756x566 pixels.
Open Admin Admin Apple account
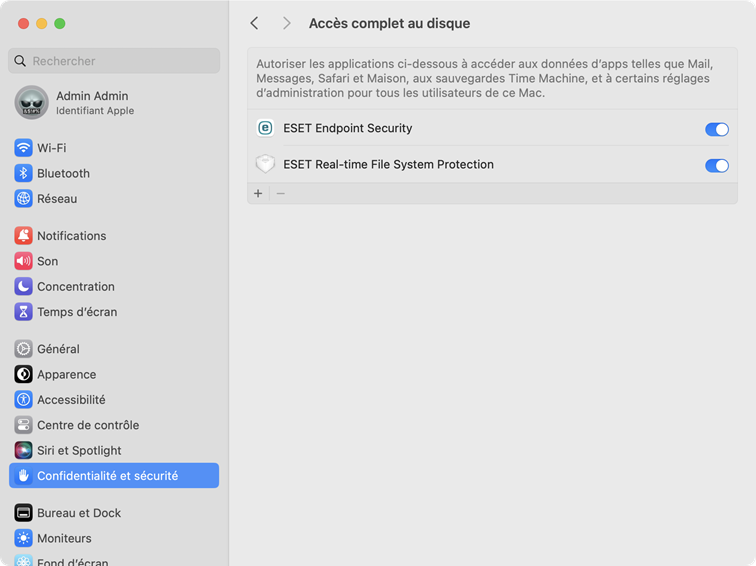[92, 102]
